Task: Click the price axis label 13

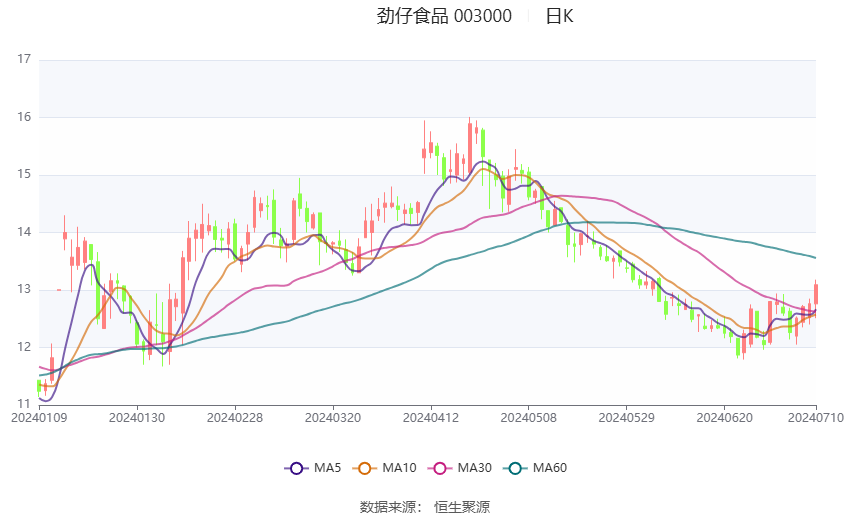Action: click(x=24, y=289)
